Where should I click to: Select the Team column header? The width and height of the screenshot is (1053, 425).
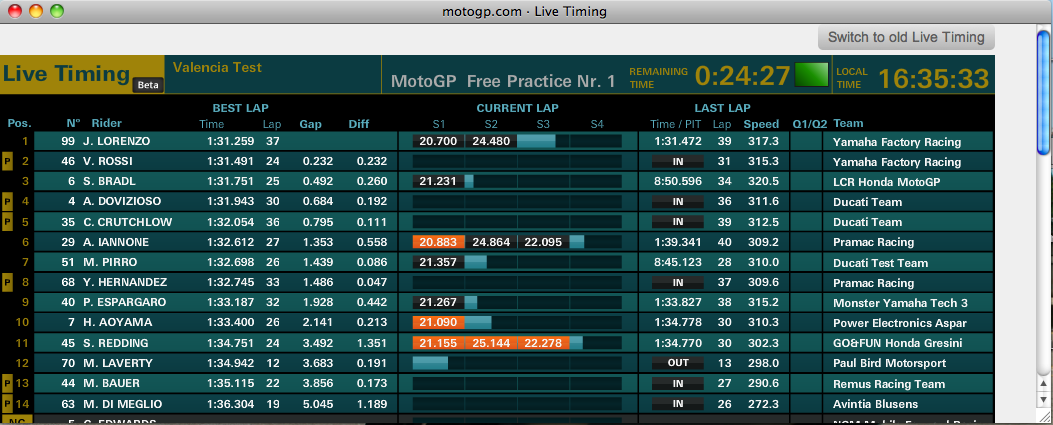click(848, 124)
